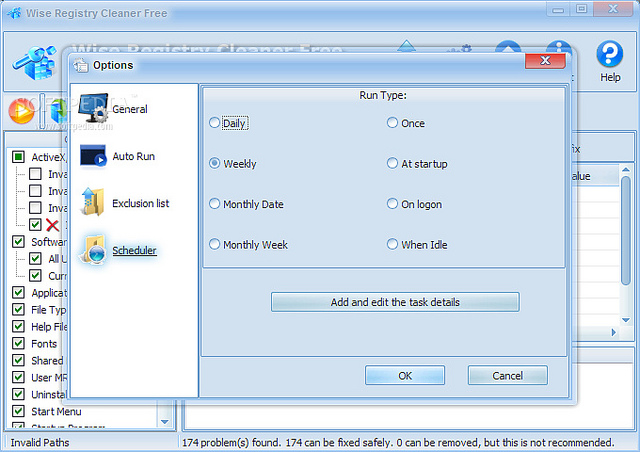The image size is (640, 452).
Task: Toggle the Start Menu checkbox
Action: pos(18,411)
